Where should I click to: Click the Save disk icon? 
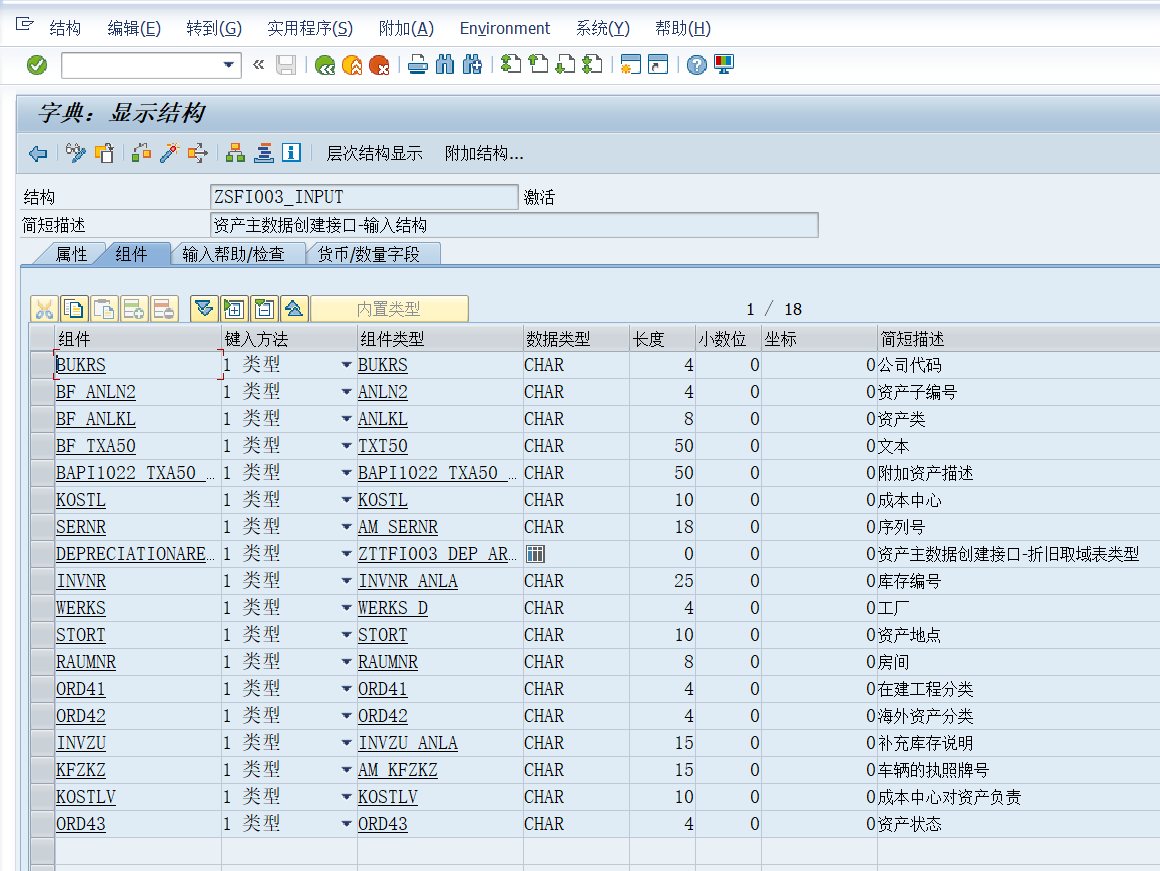click(x=286, y=65)
